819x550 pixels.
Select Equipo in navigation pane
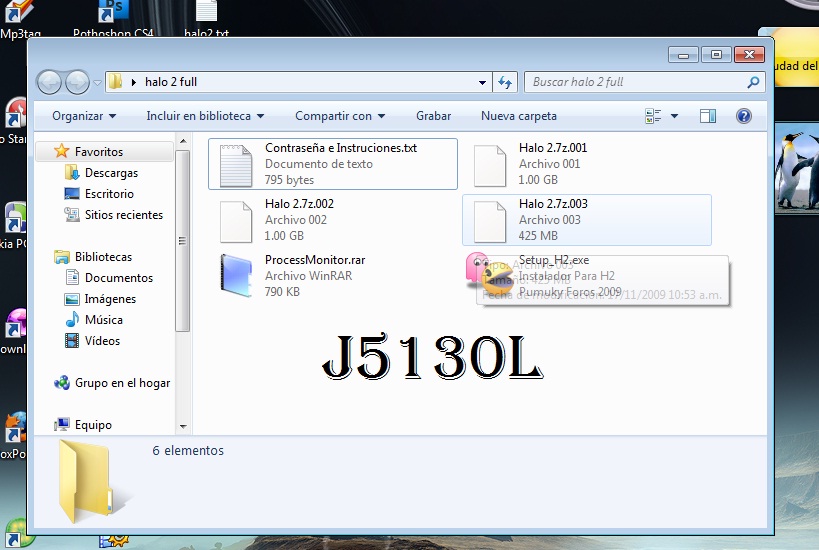(93, 425)
